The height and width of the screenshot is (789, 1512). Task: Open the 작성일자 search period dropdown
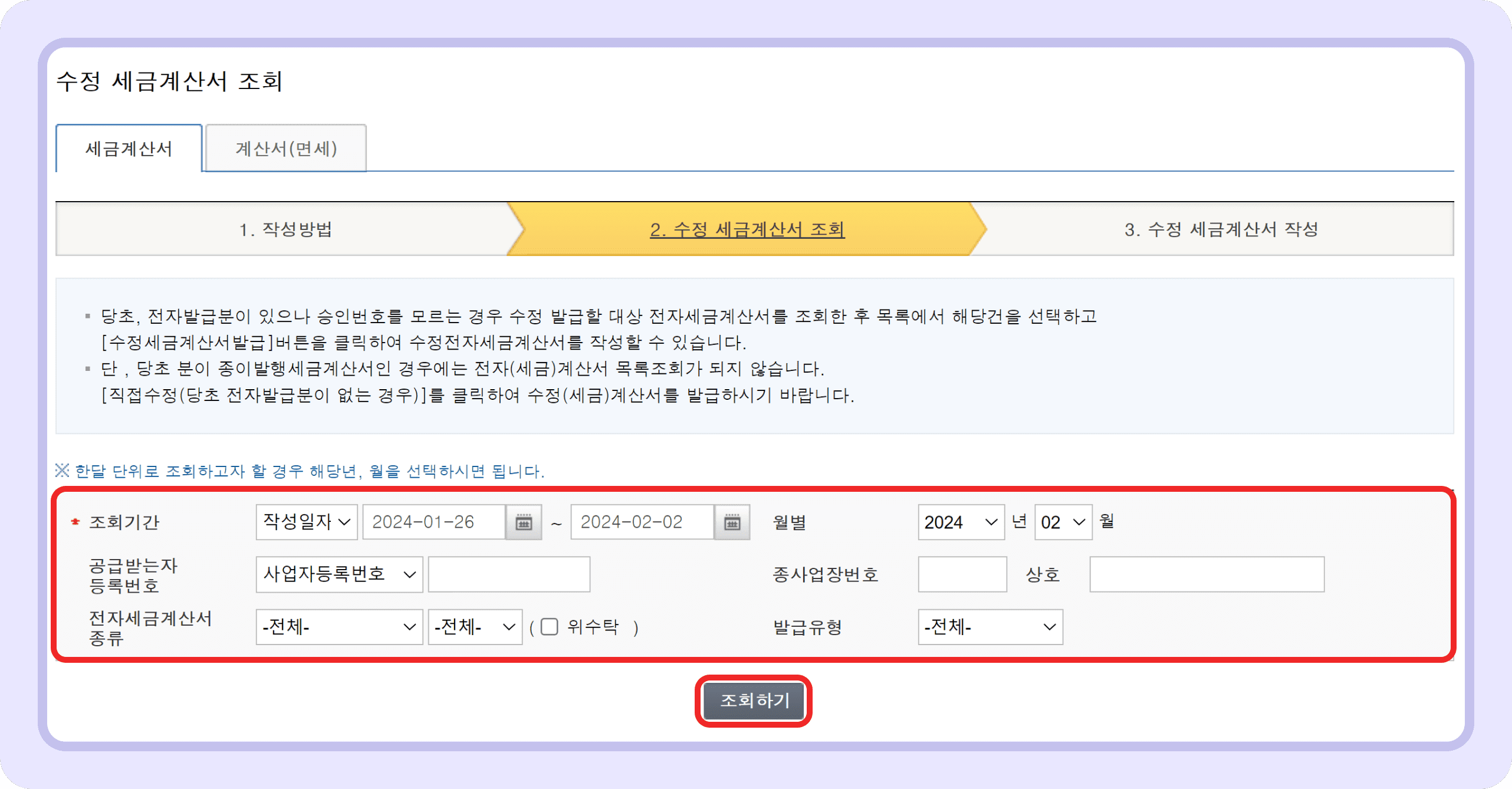306,521
